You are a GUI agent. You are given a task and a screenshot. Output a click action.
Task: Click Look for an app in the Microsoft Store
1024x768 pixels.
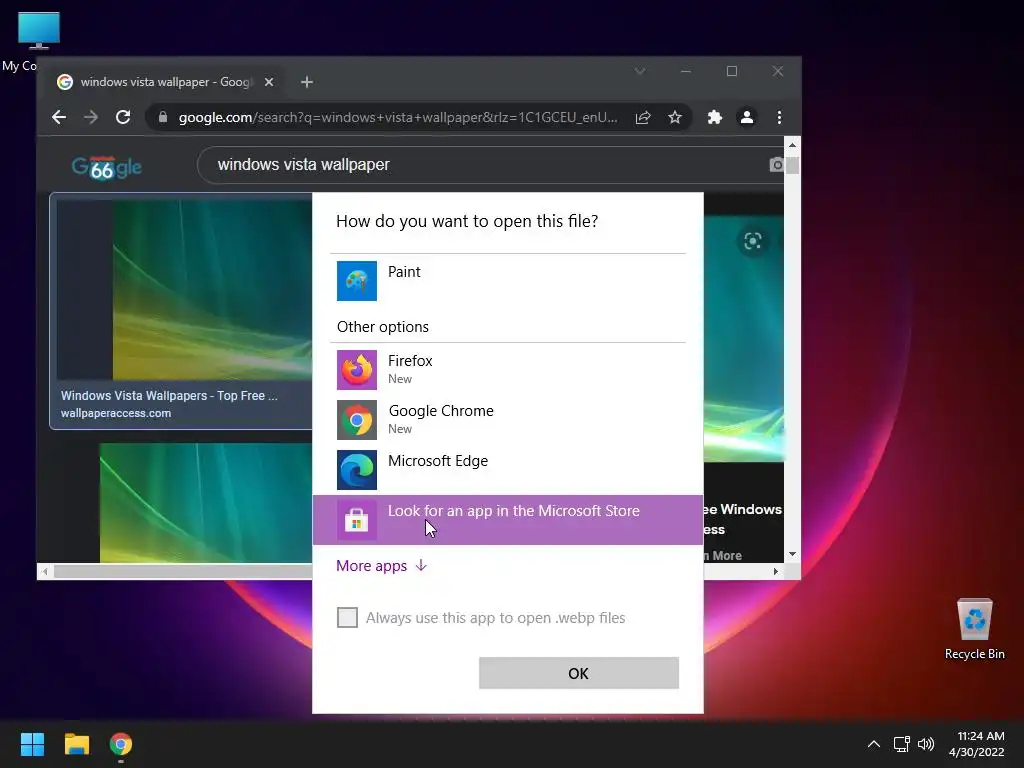click(507, 520)
